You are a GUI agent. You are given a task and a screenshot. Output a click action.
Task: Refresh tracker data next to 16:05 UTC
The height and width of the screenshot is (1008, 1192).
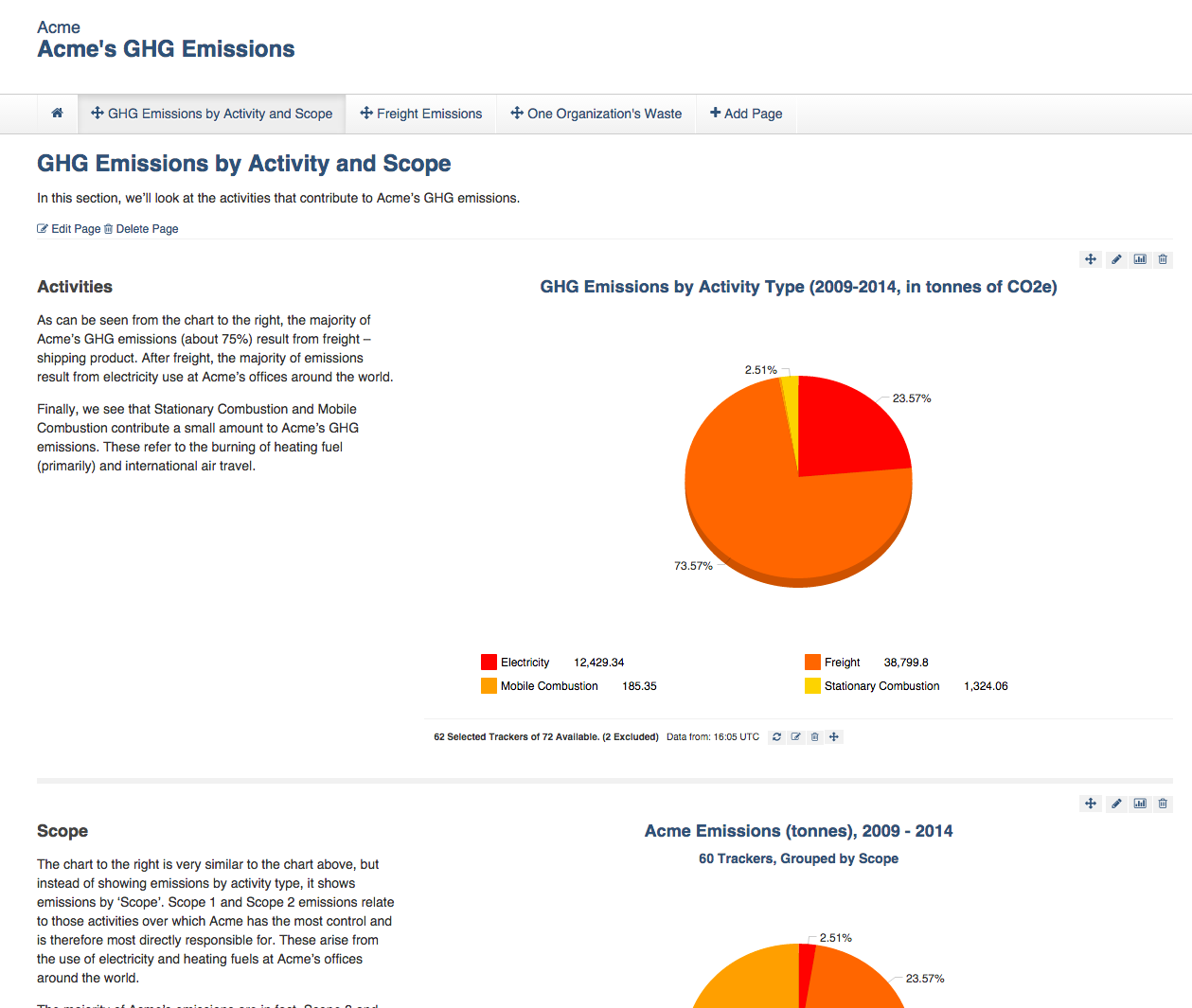point(776,737)
